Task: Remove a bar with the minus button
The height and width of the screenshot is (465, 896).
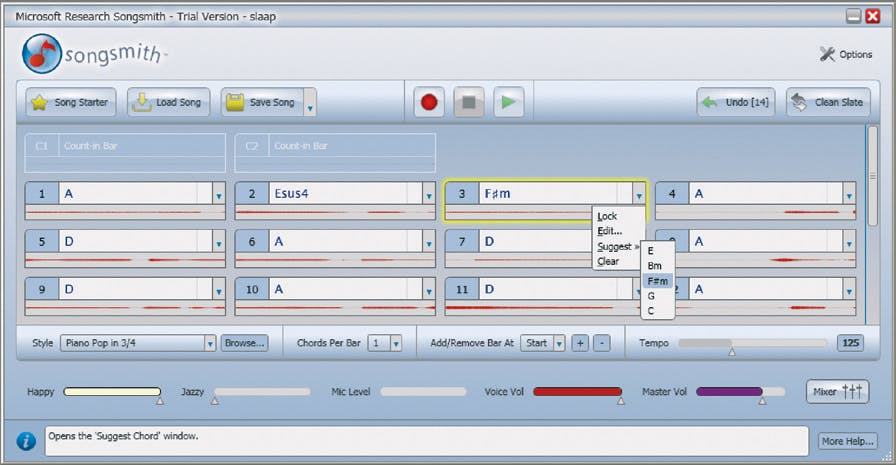Action: click(x=602, y=343)
